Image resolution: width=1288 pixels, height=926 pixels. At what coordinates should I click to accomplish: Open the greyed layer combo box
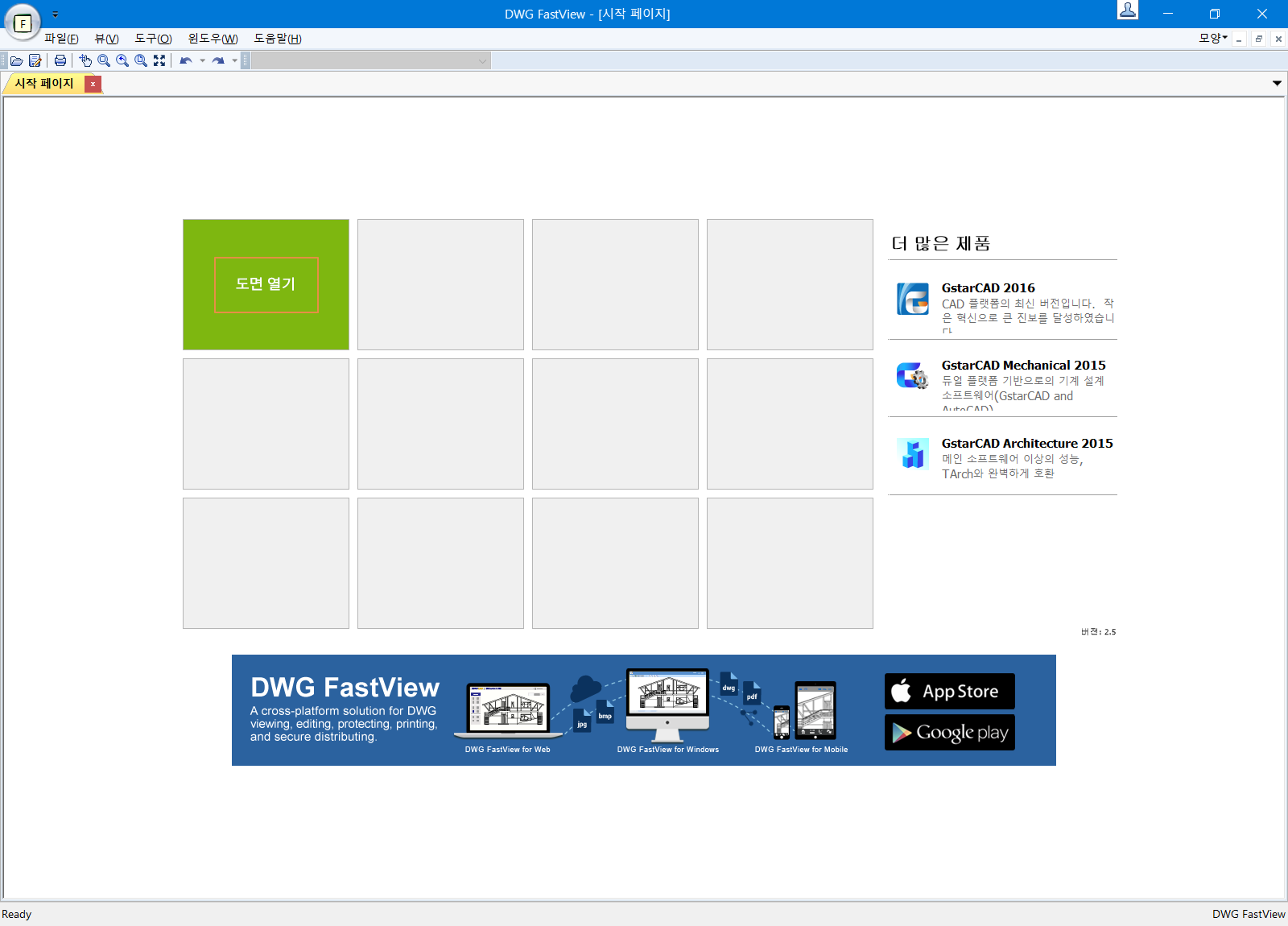point(371,60)
